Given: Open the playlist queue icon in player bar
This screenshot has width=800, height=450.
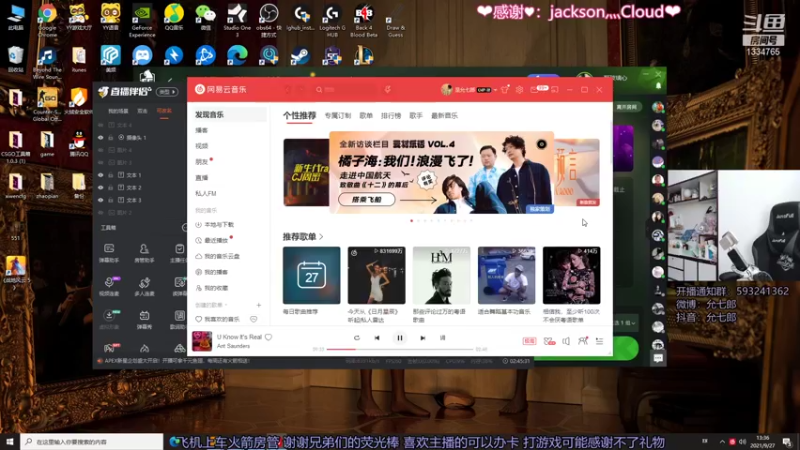Looking at the screenshot, I should 599,341.
